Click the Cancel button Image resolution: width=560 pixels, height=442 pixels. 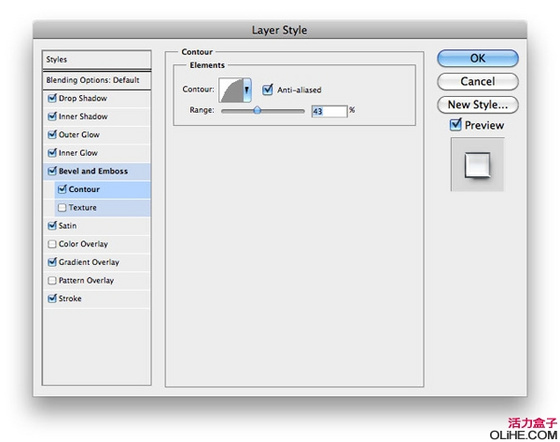click(x=478, y=81)
